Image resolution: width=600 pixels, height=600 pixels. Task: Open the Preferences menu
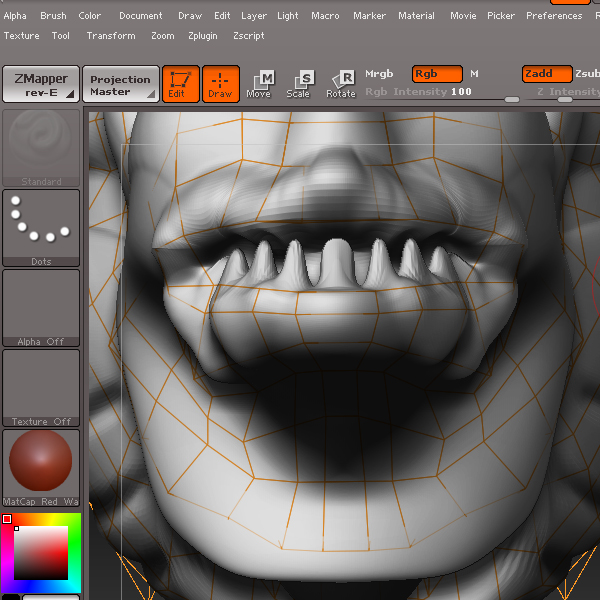554,16
